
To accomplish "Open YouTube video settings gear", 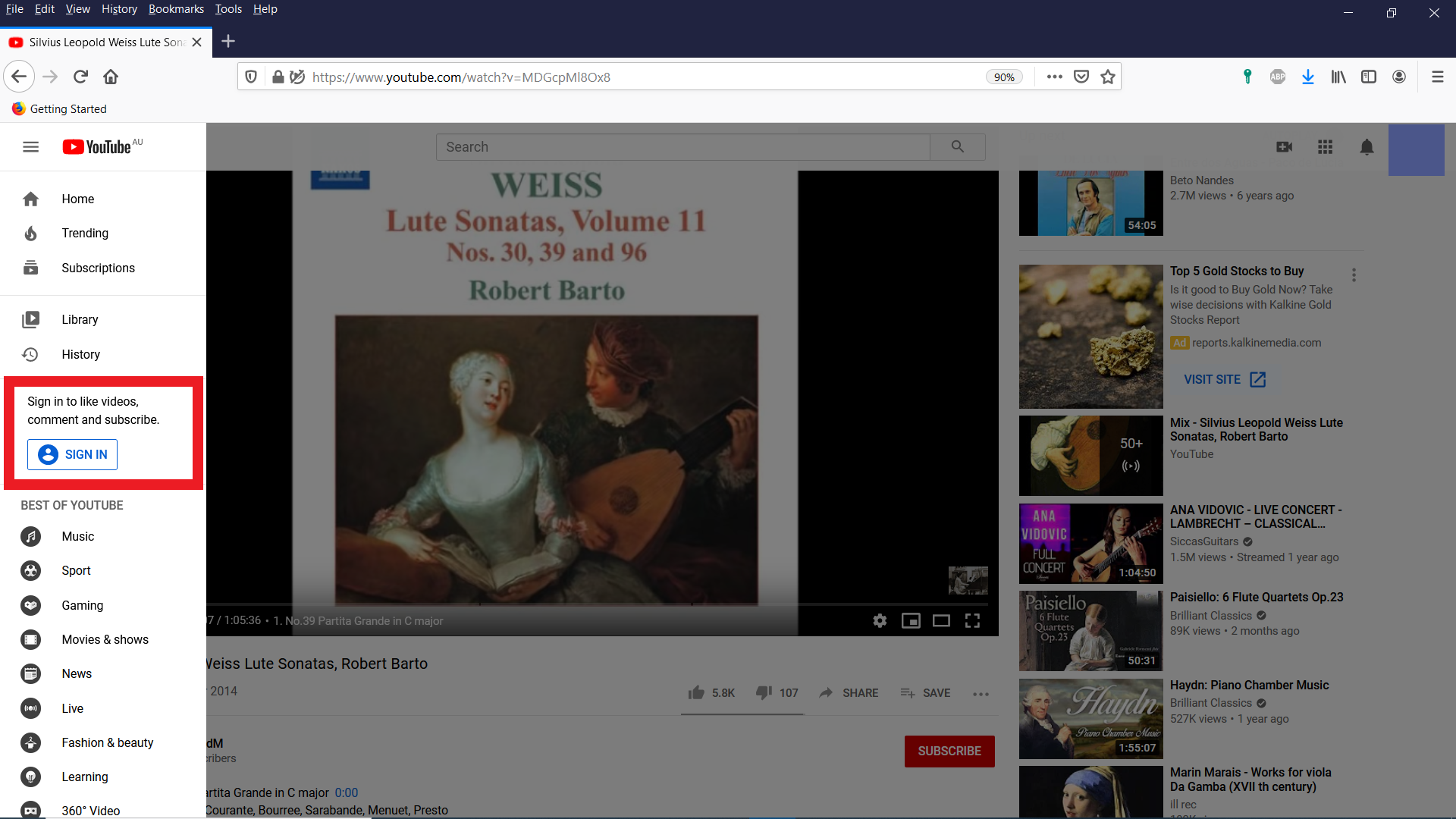I will 880,621.
